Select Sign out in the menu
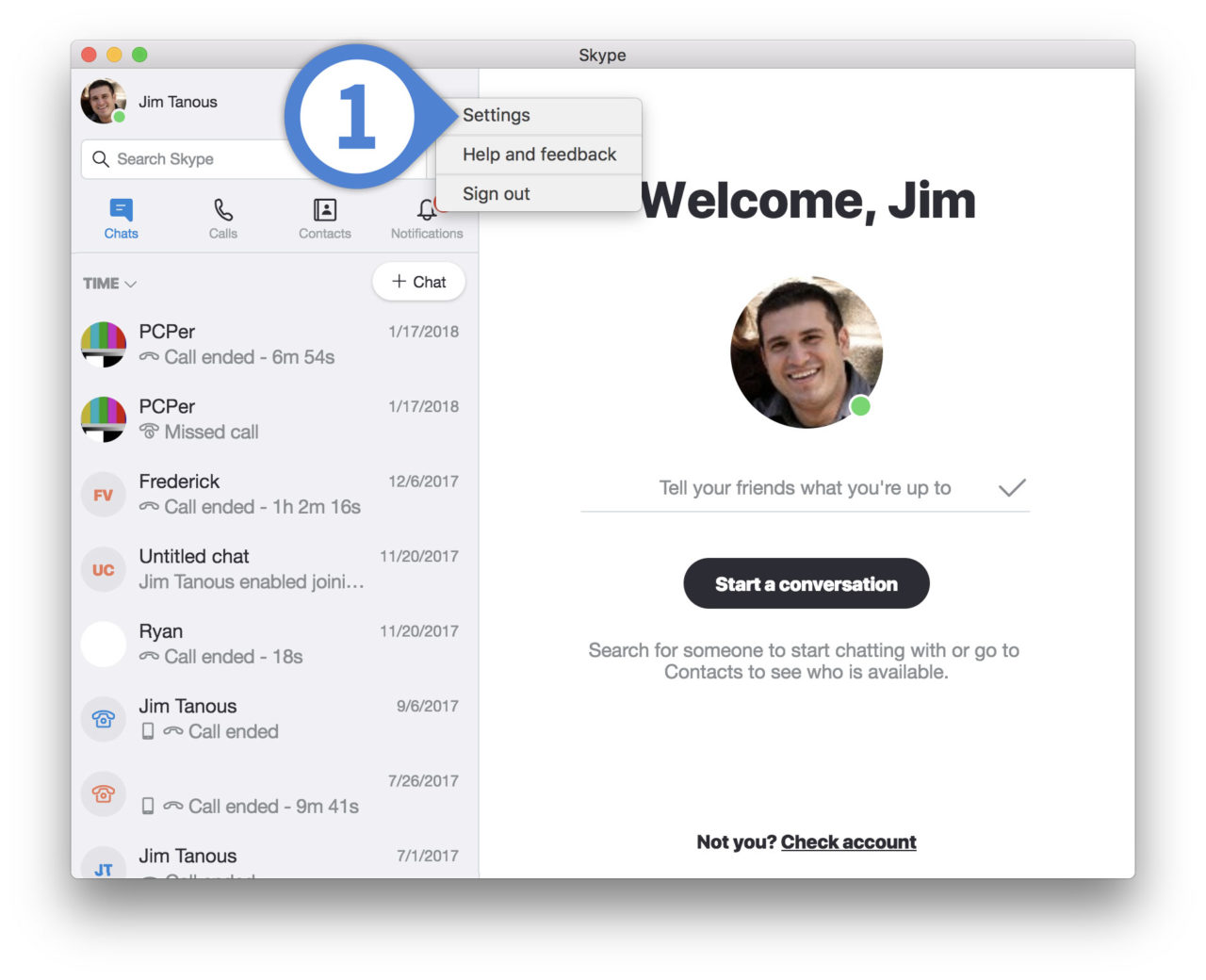The height and width of the screenshot is (980, 1206). click(x=538, y=193)
